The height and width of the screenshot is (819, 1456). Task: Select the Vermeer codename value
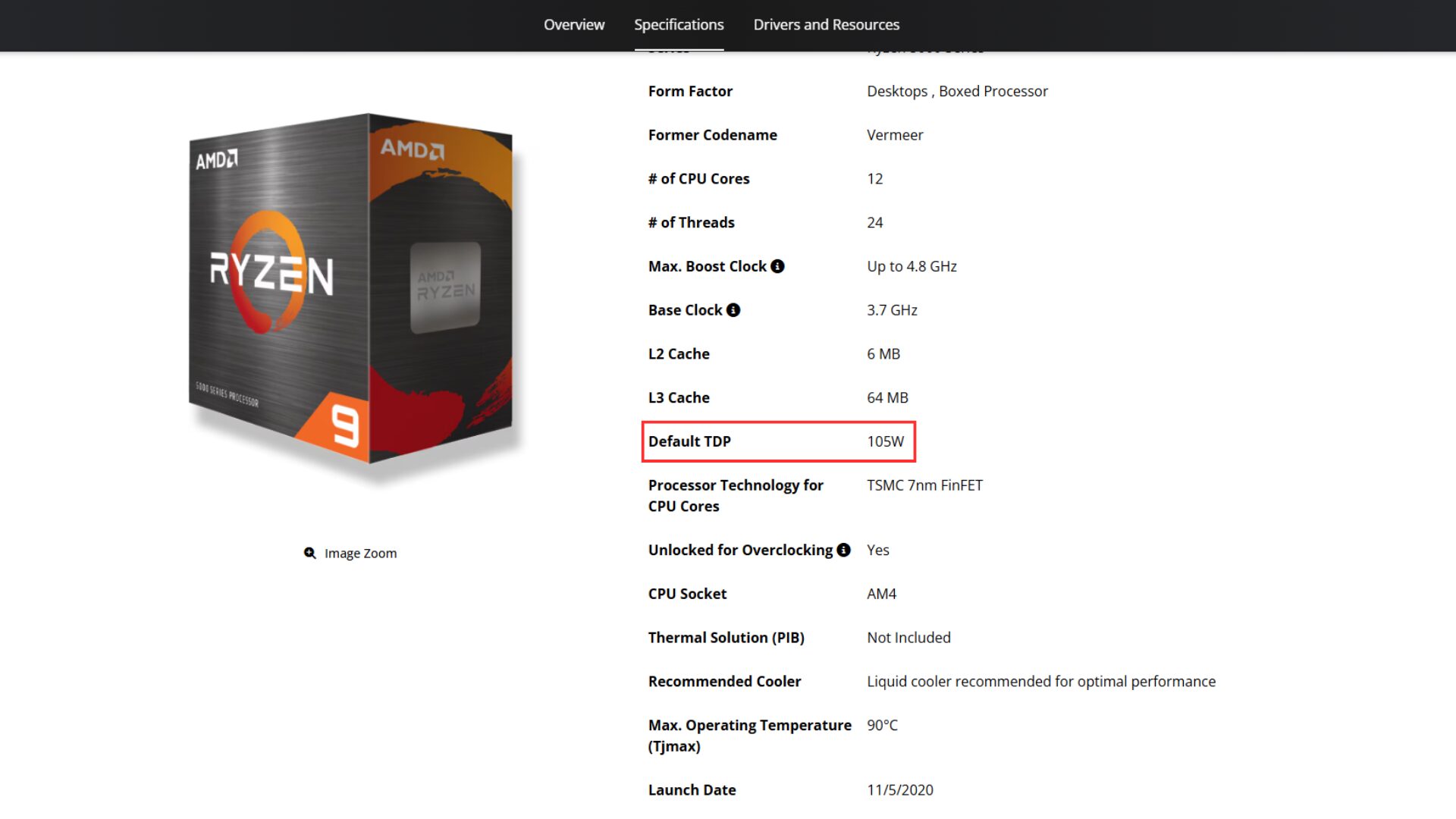pos(895,135)
